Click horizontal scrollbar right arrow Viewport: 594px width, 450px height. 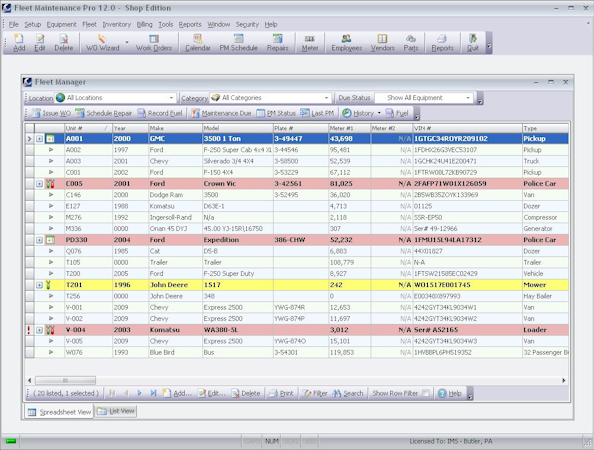tap(563, 380)
